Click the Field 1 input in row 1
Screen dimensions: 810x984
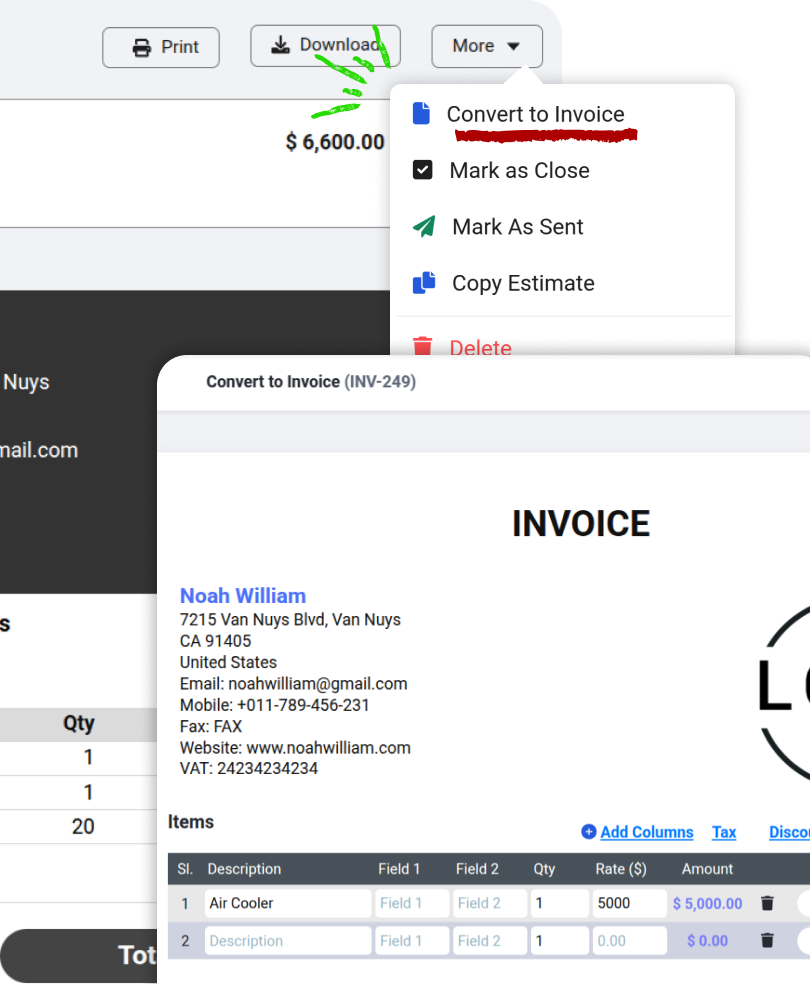click(x=412, y=903)
